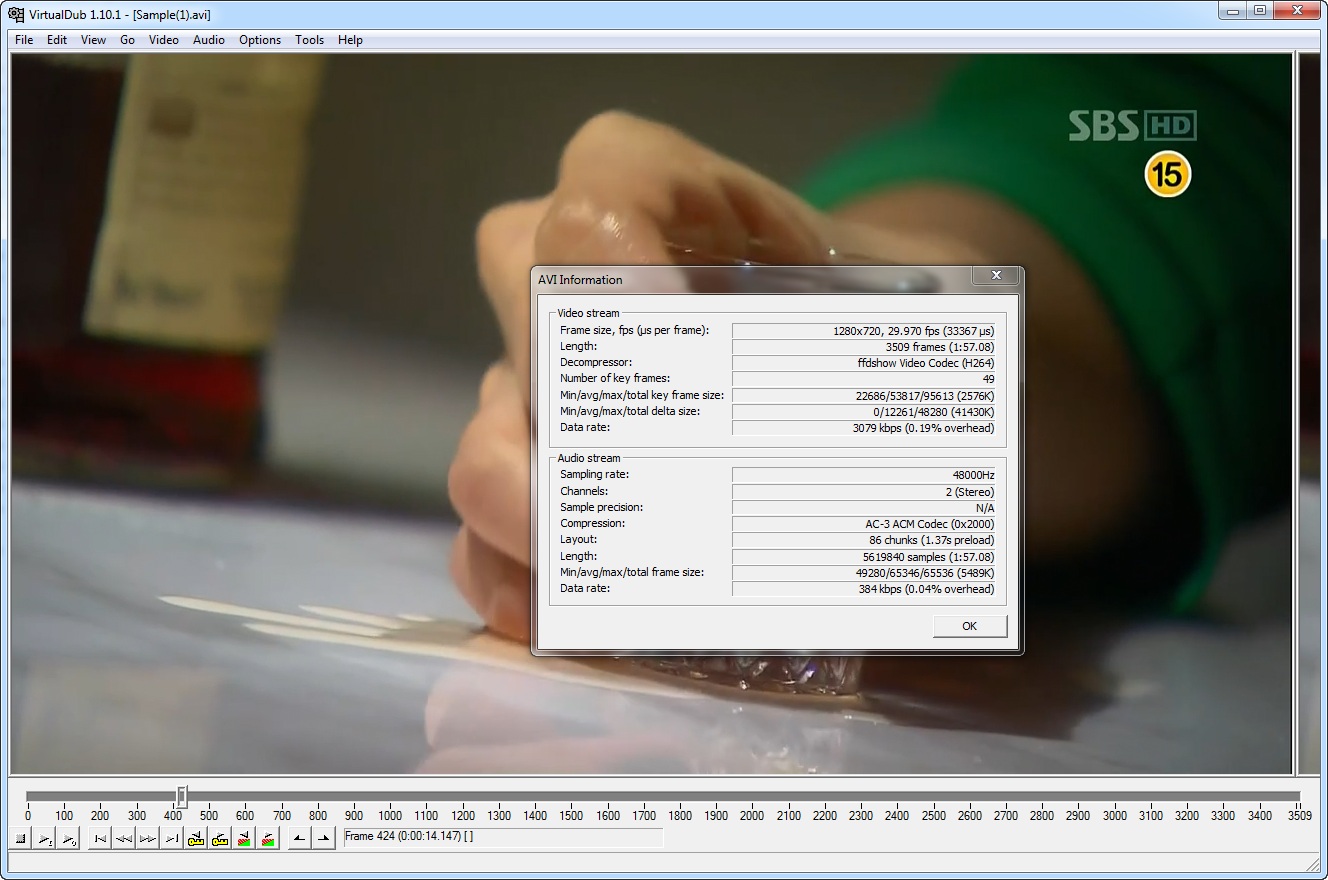Step forward one frame
The width and height of the screenshot is (1328, 880).
point(147,839)
